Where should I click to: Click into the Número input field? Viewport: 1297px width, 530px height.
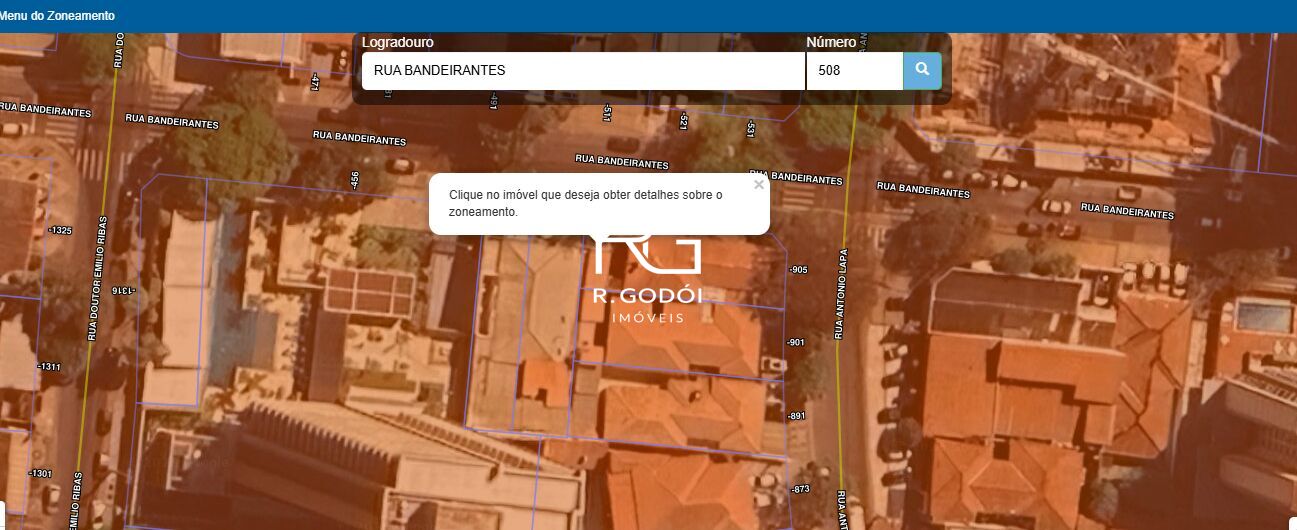854,71
